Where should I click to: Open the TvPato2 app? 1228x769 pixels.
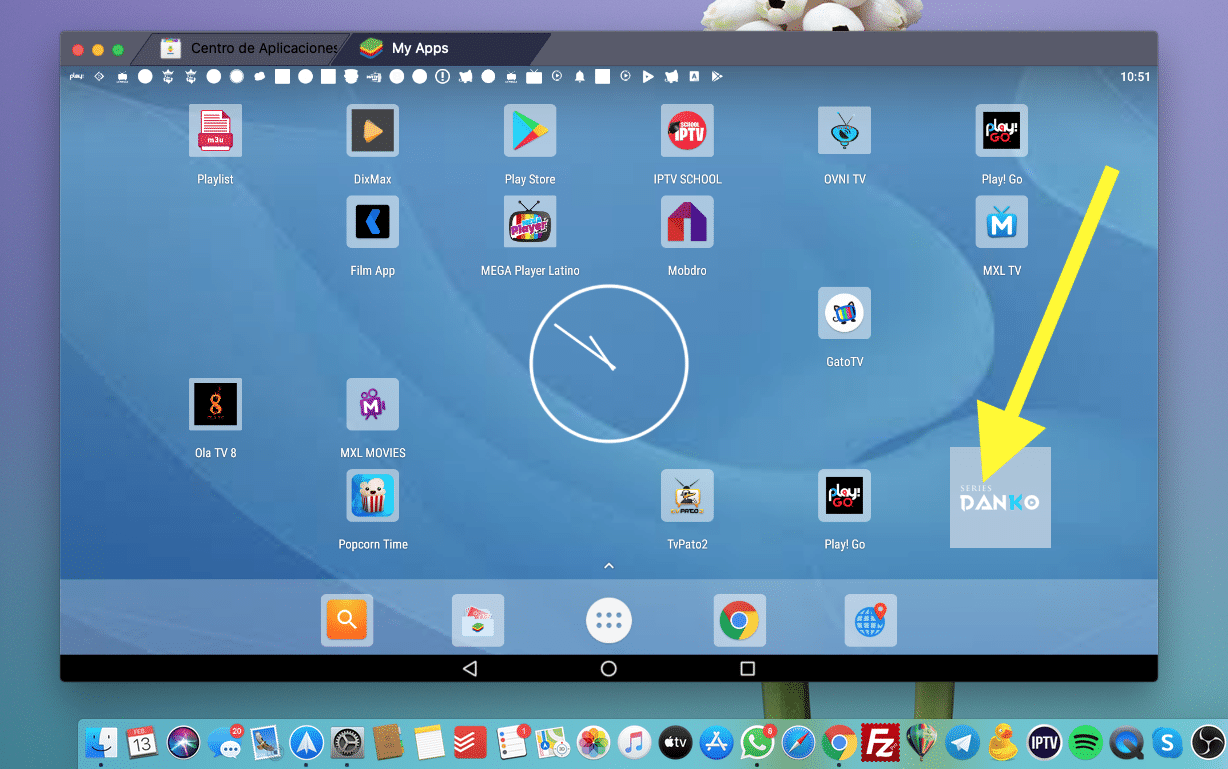(x=687, y=496)
